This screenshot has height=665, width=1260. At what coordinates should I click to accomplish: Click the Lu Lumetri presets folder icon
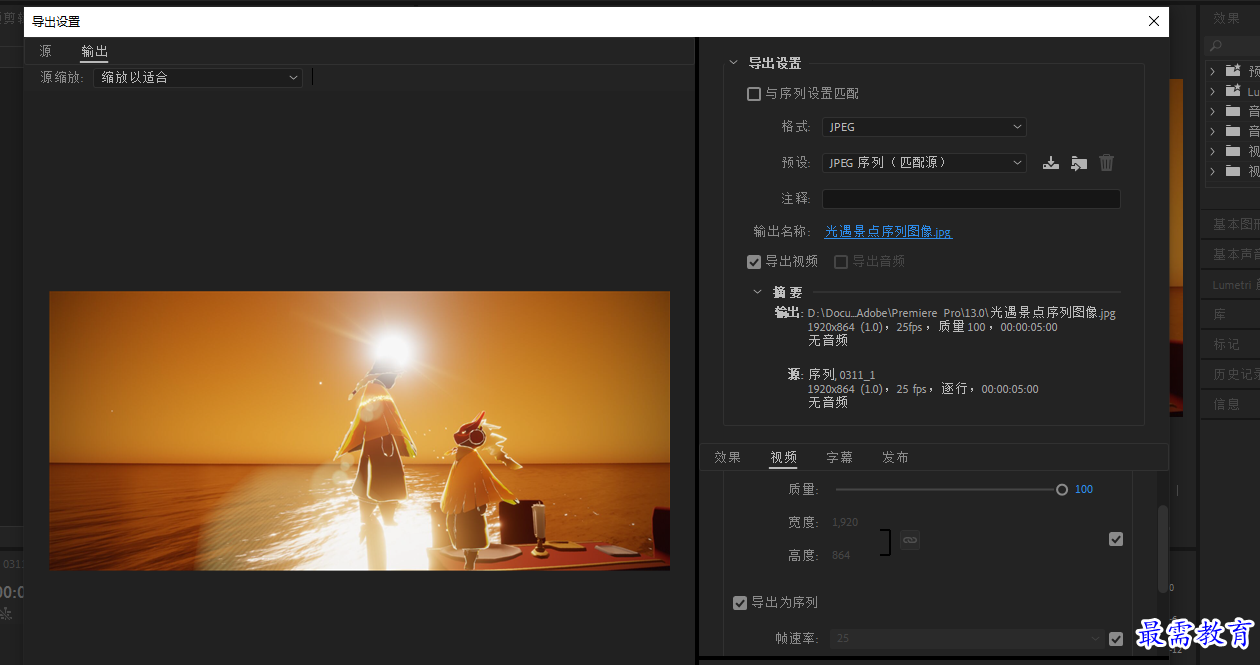pyautogui.click(x=1233, y=91)
